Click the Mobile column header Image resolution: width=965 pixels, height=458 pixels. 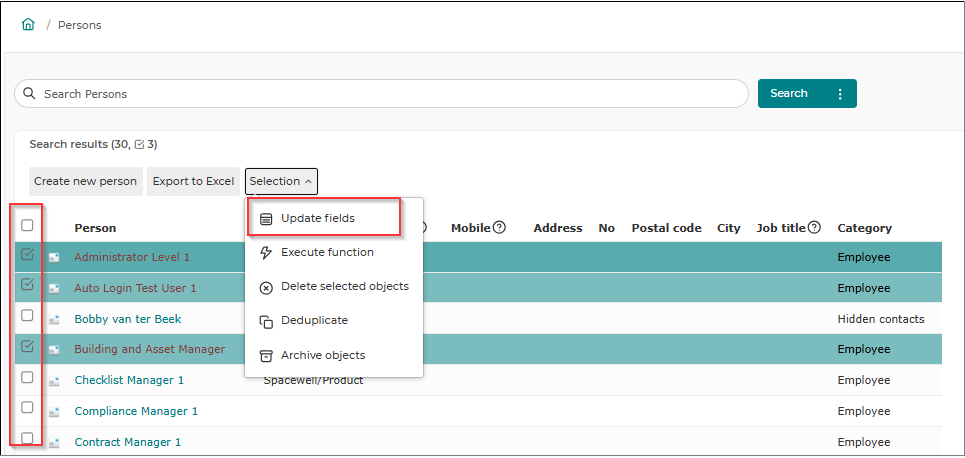click(471, 228)
